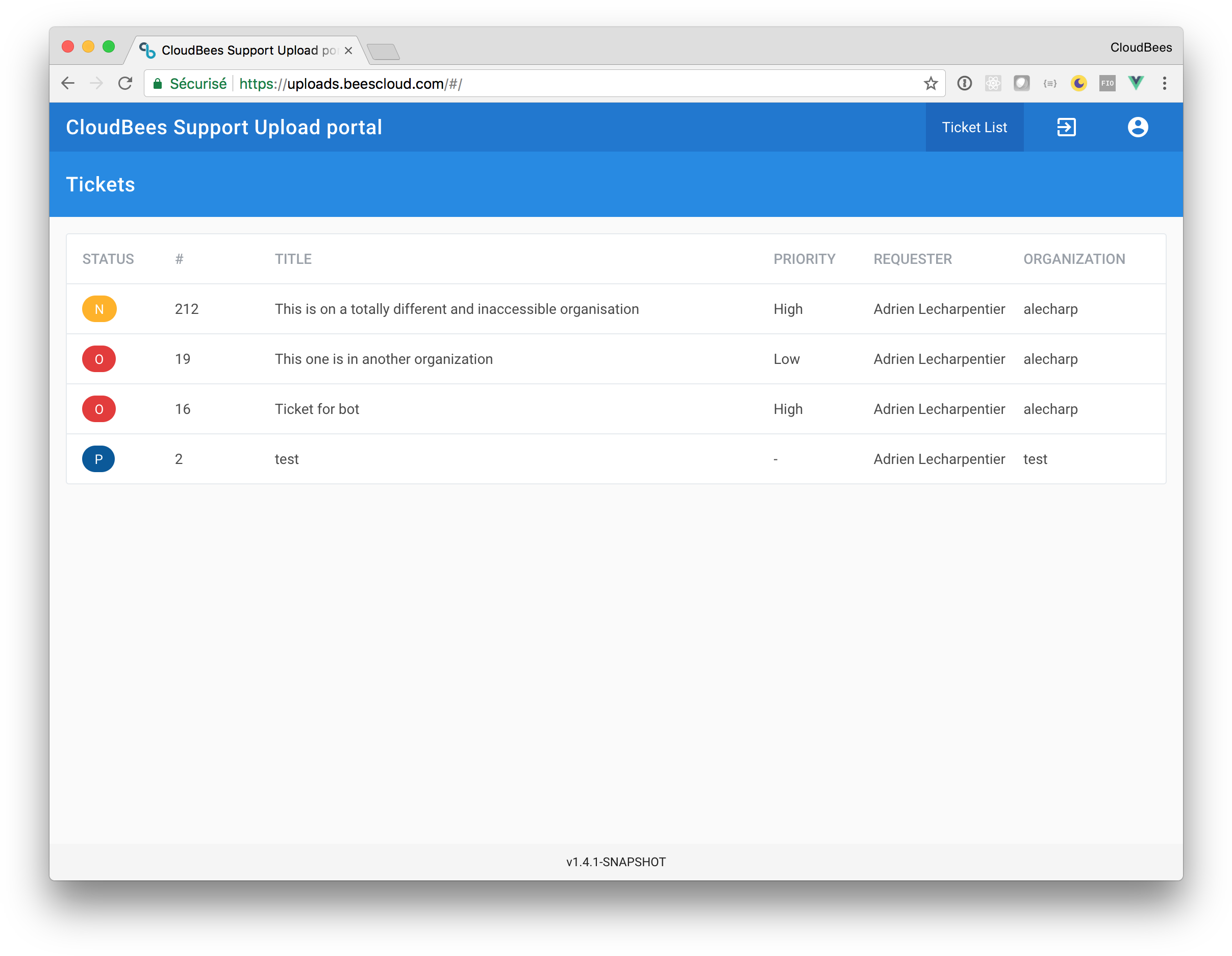The image size is (1232, 956).
Task: Go back using browser back arrow
Action: (x=68, y=84)
